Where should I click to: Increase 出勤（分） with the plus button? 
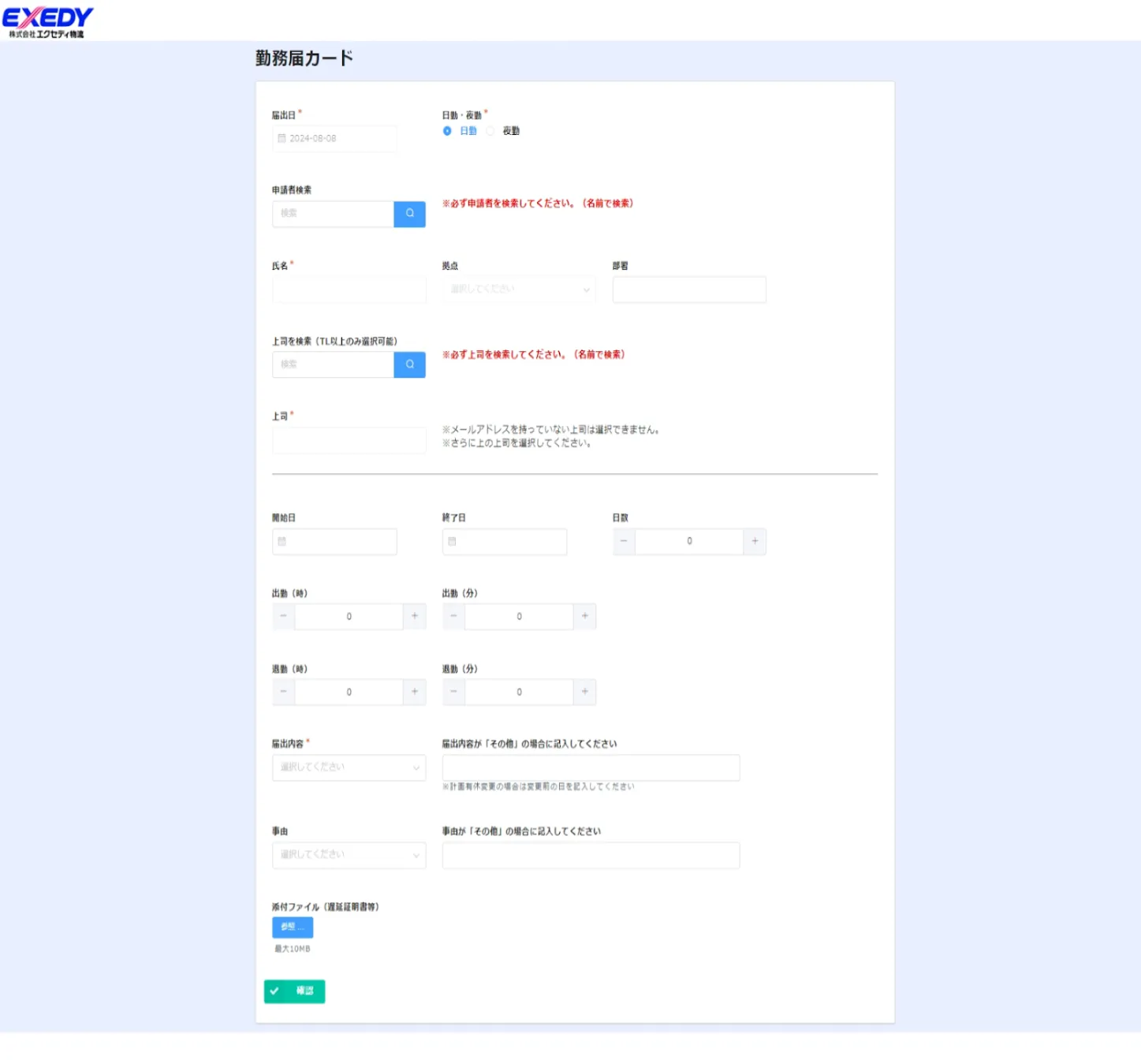[584, 616]
